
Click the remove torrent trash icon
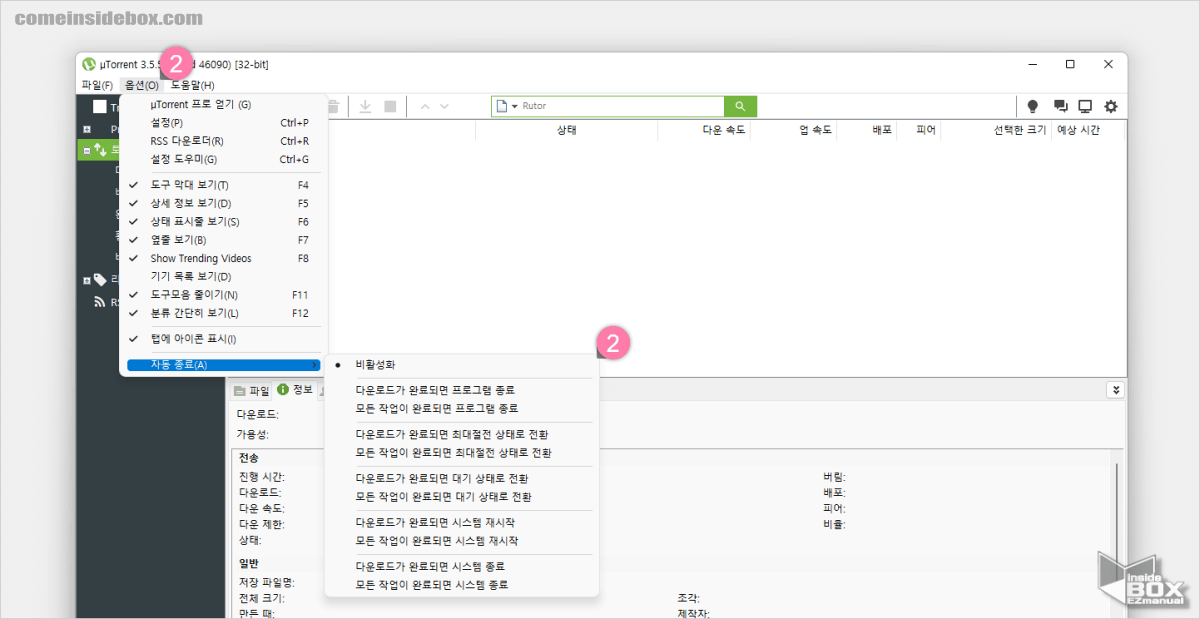(333, 106)
